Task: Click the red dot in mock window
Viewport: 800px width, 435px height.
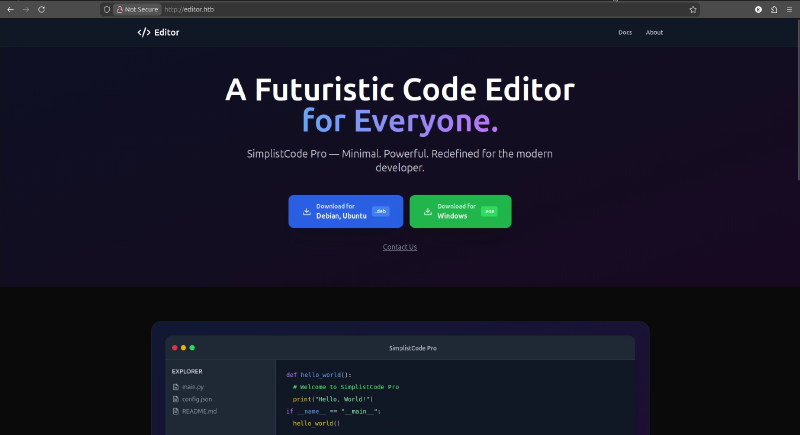Action: pos(175,347)
